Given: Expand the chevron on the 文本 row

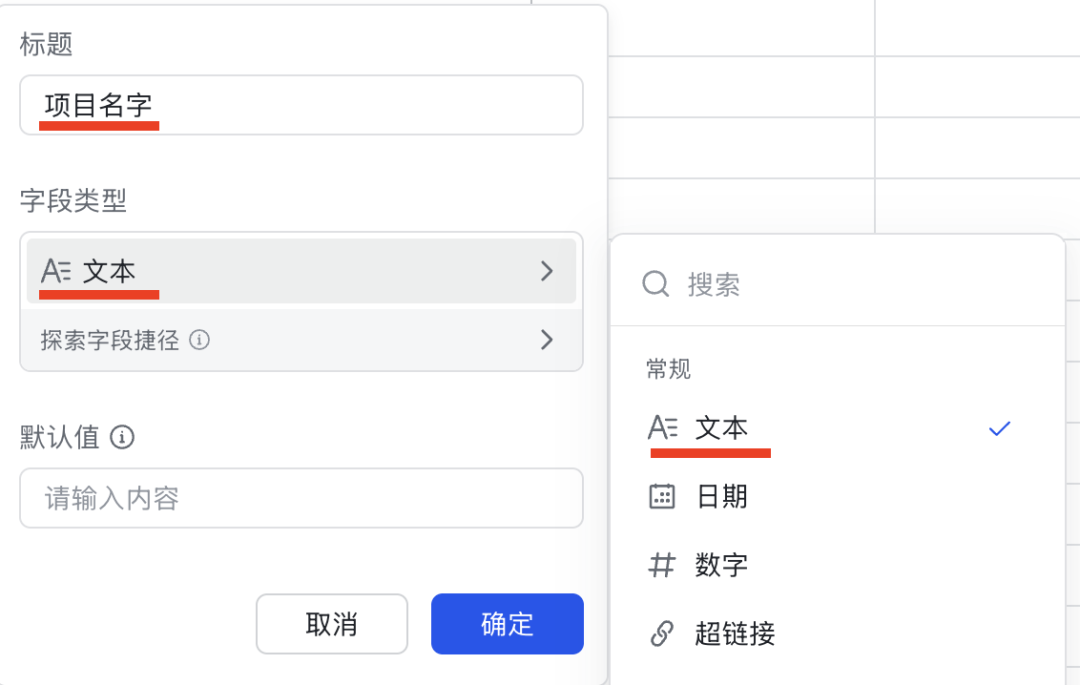Looking at the screenshot, I should (x=547, y=271).
